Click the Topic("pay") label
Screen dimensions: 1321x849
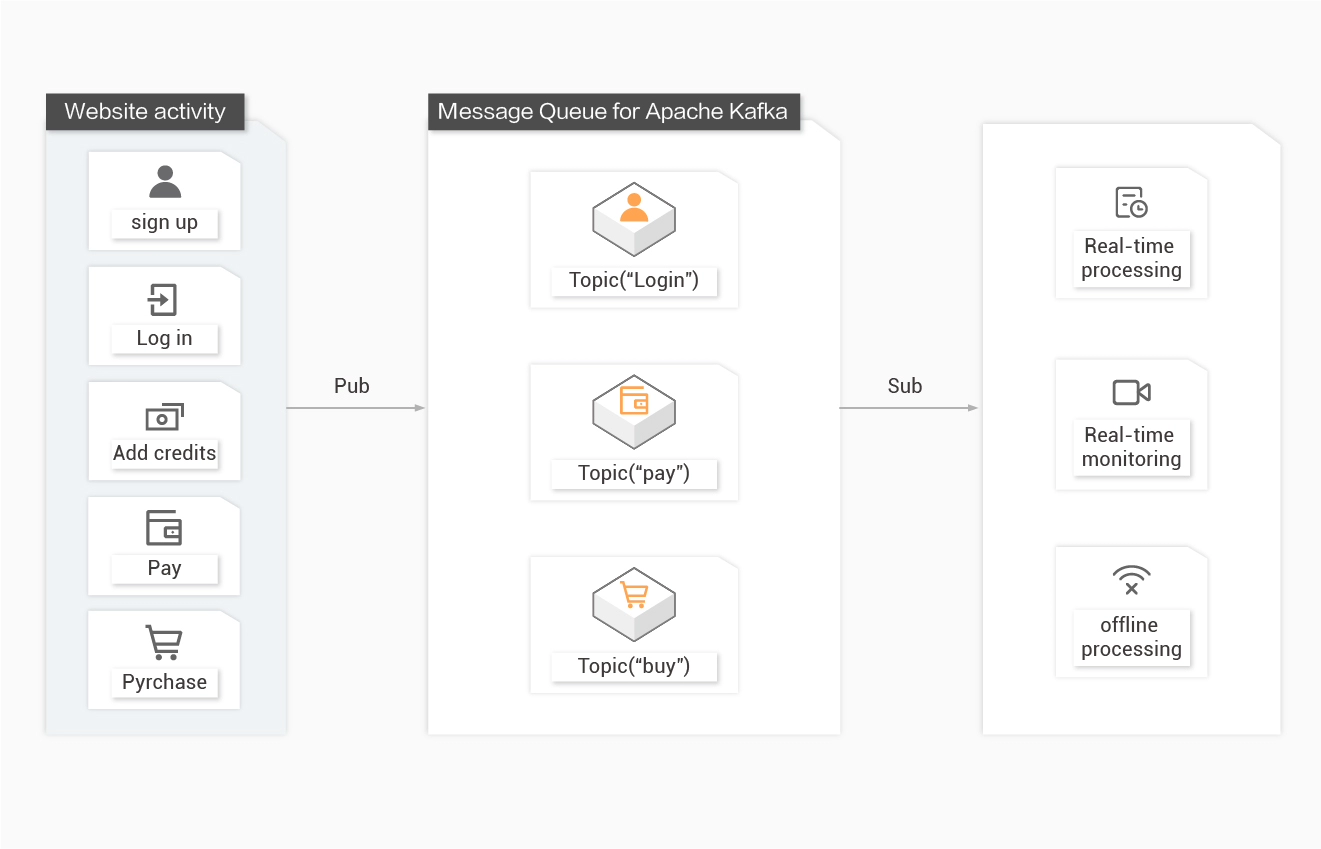point(634,473)
